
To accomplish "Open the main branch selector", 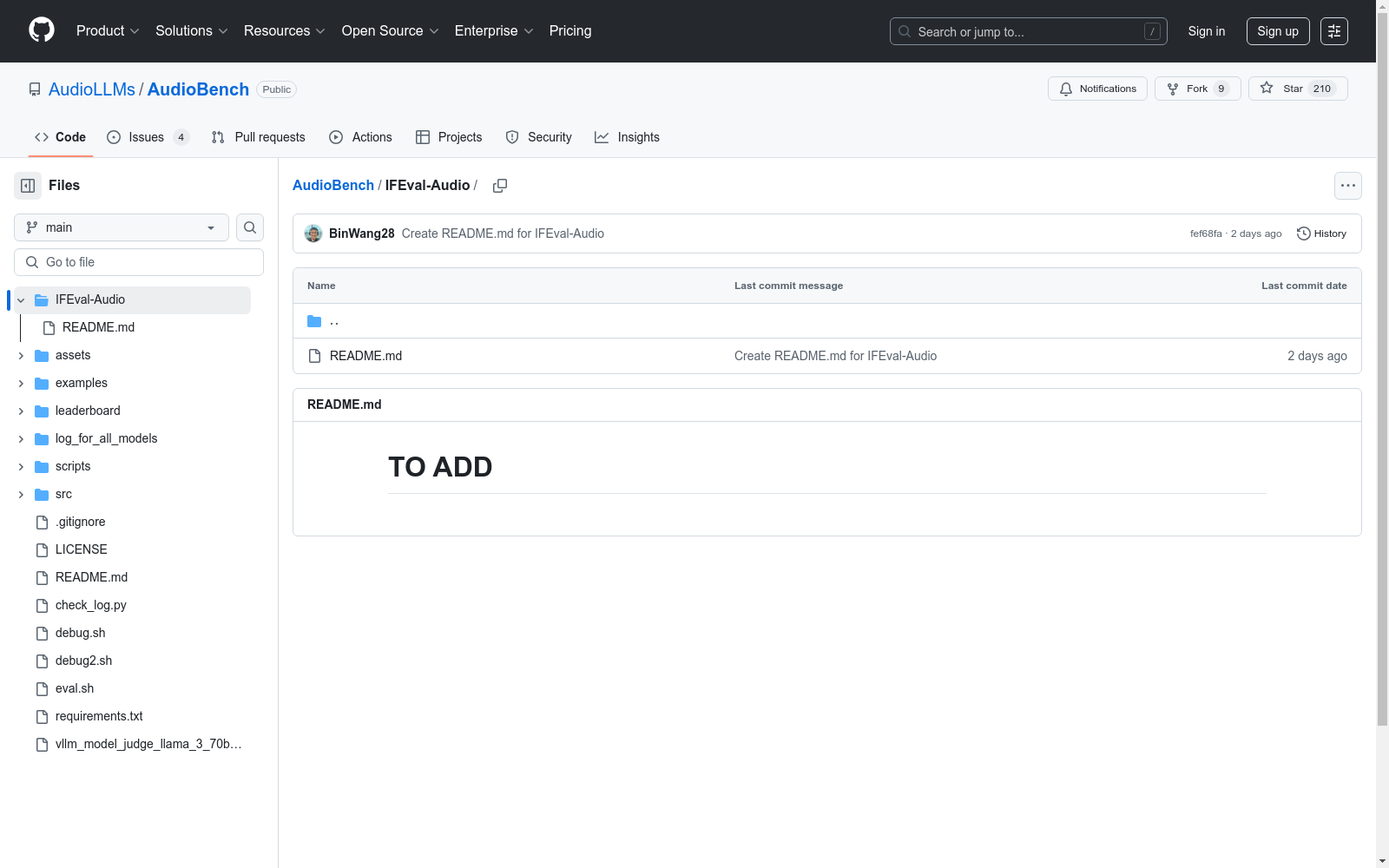I will pos(122,227).
